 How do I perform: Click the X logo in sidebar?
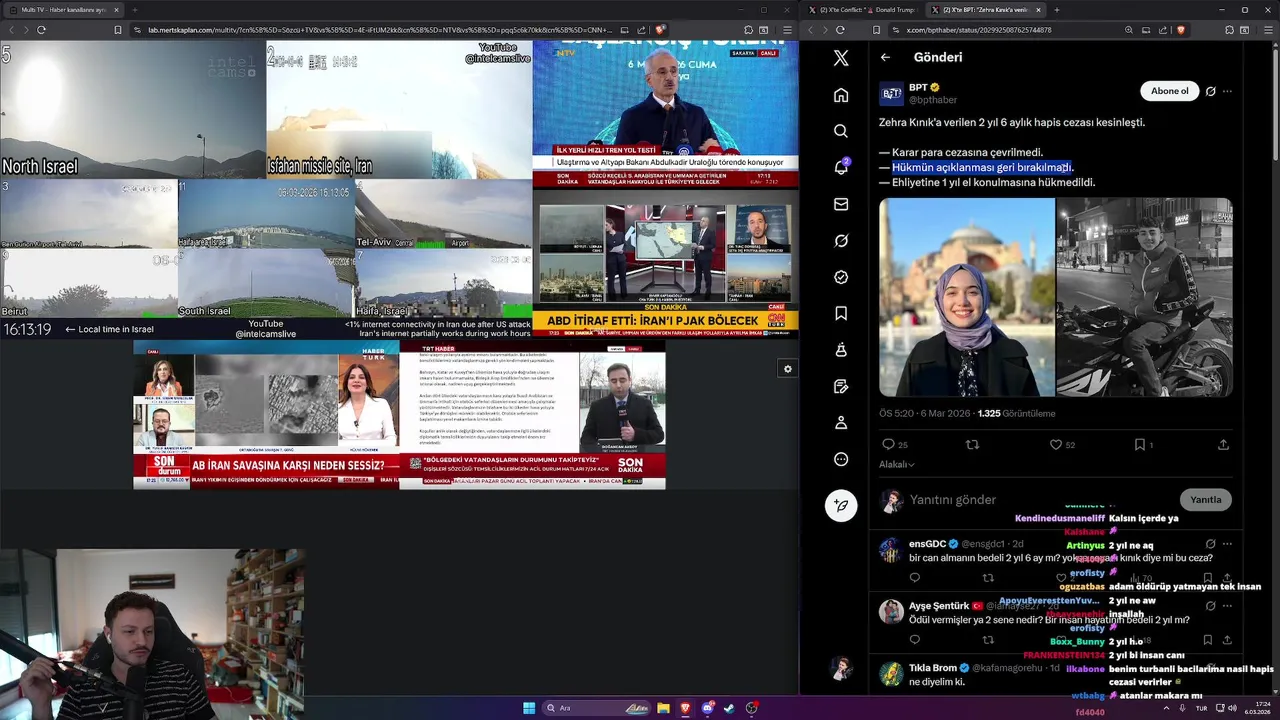click(x=841, y=58)
